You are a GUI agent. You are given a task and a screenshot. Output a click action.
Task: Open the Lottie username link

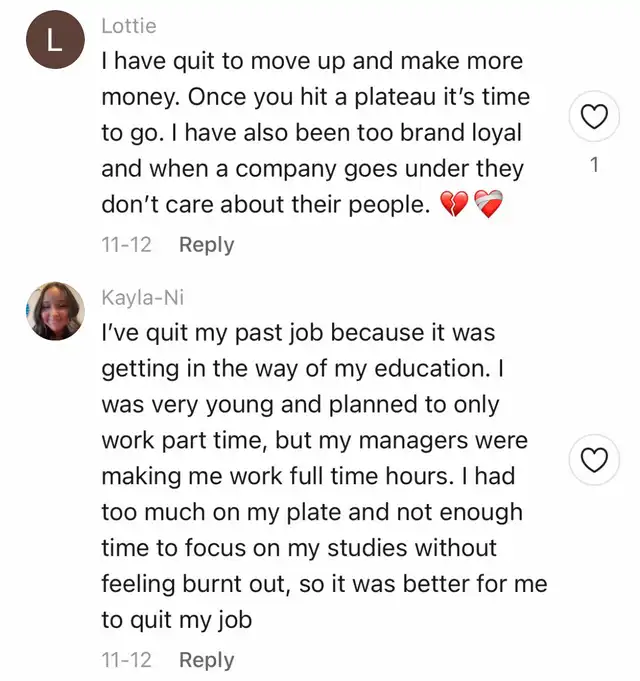(129, 26)
